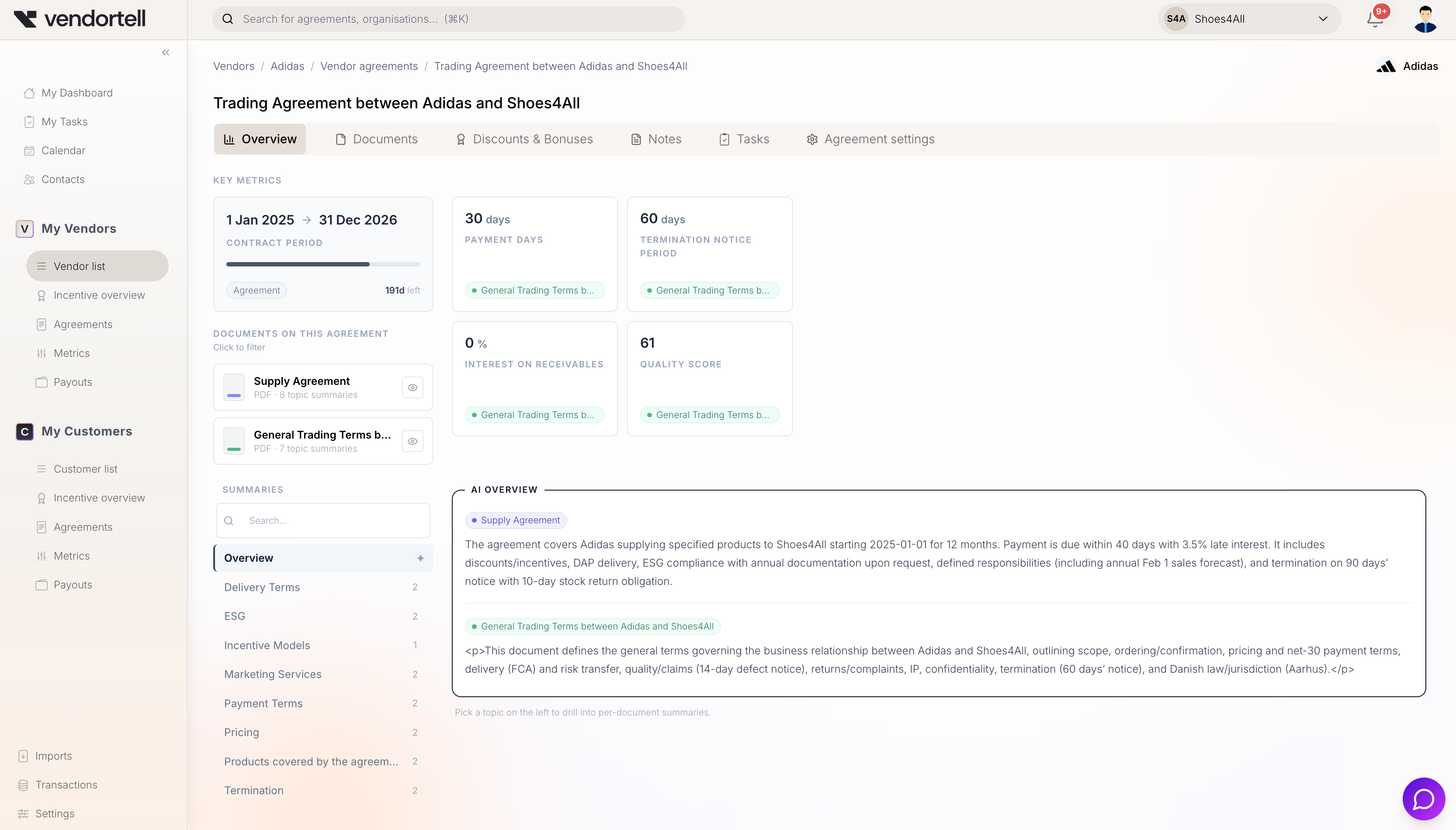
Task: Collapse the sidebar with the double-chevron
Action: tap(166, 52)
